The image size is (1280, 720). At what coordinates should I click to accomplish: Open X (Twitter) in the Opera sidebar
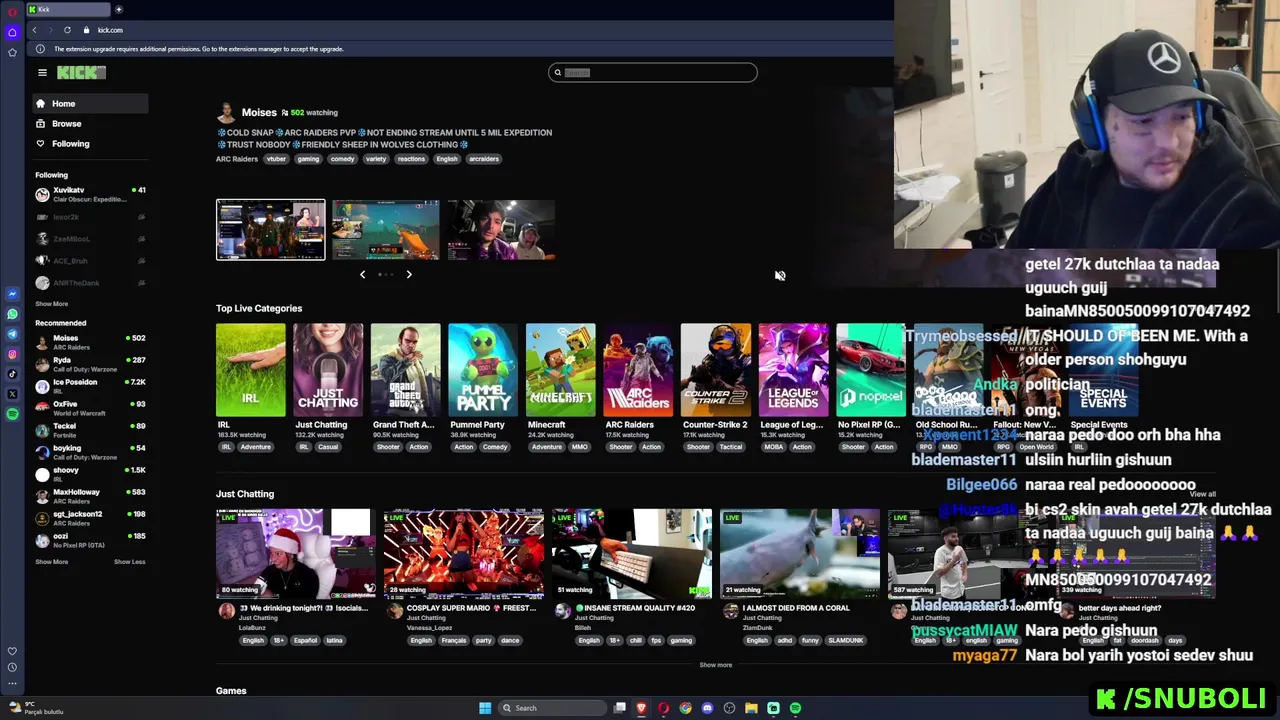pyautogui.click(x=12, y=394)
